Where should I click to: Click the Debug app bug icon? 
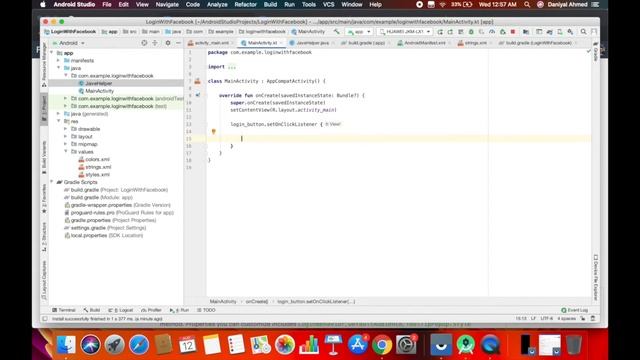point(471,31)
